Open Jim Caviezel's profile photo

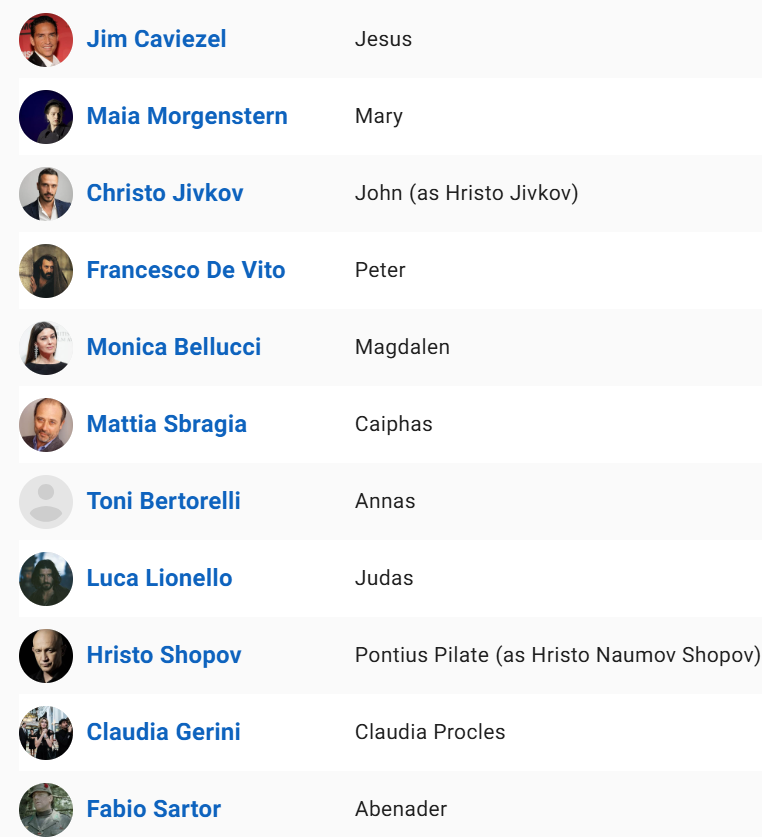pyautogui.click(x=46, y=40)
